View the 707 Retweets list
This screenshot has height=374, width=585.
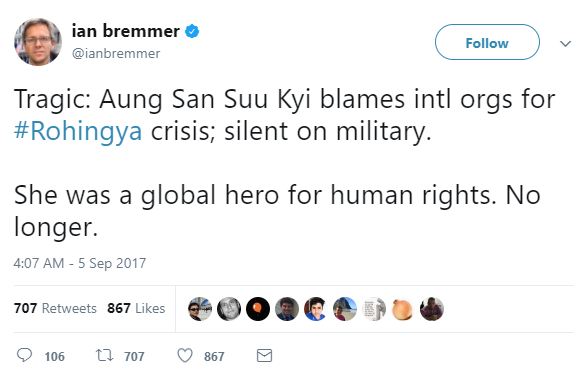55,308
